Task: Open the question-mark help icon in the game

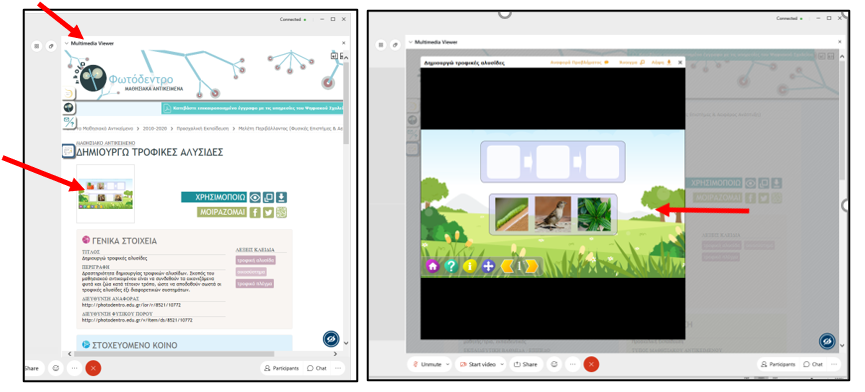Action: 451,266
